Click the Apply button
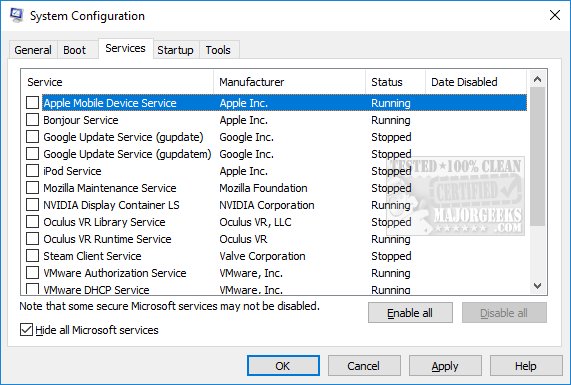The height and width of the screenshot is (385, 571). (445, 366)
